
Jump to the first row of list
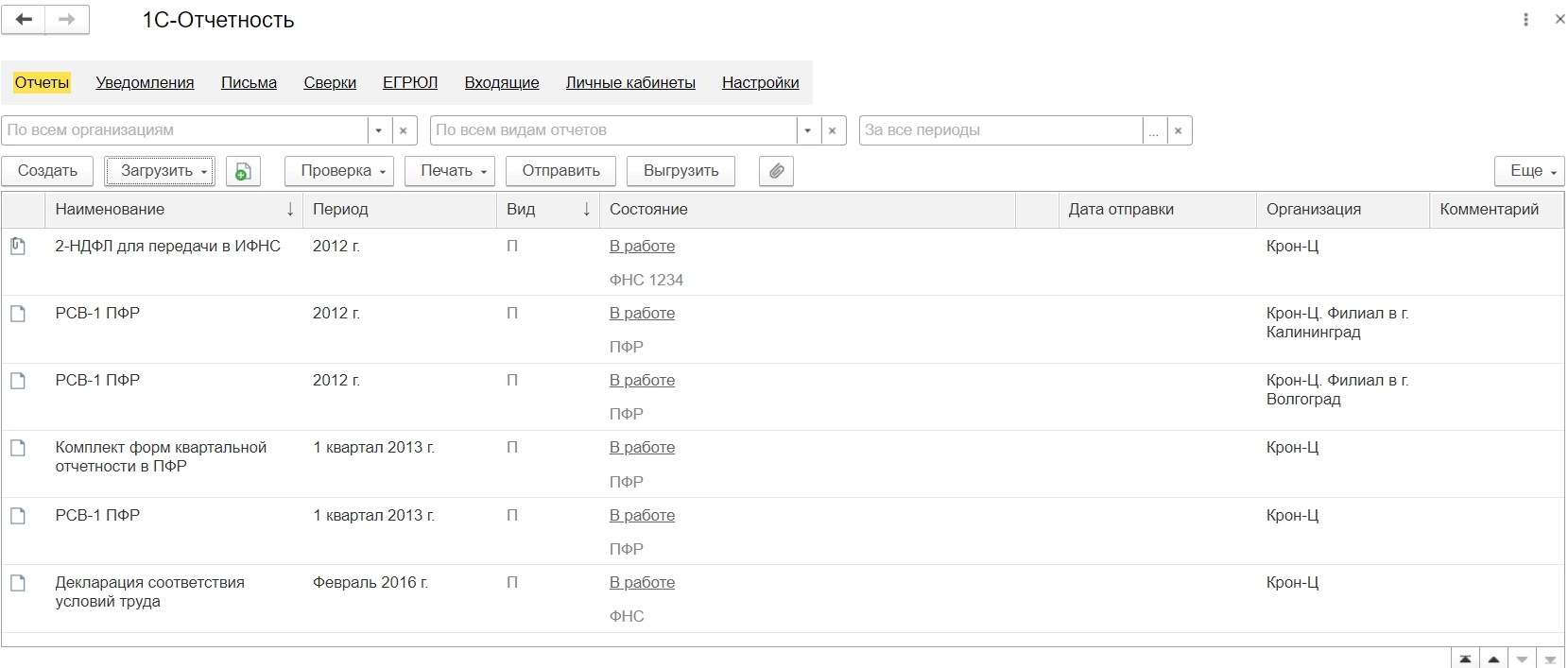pyautogui.click(x=1465, y=659)
